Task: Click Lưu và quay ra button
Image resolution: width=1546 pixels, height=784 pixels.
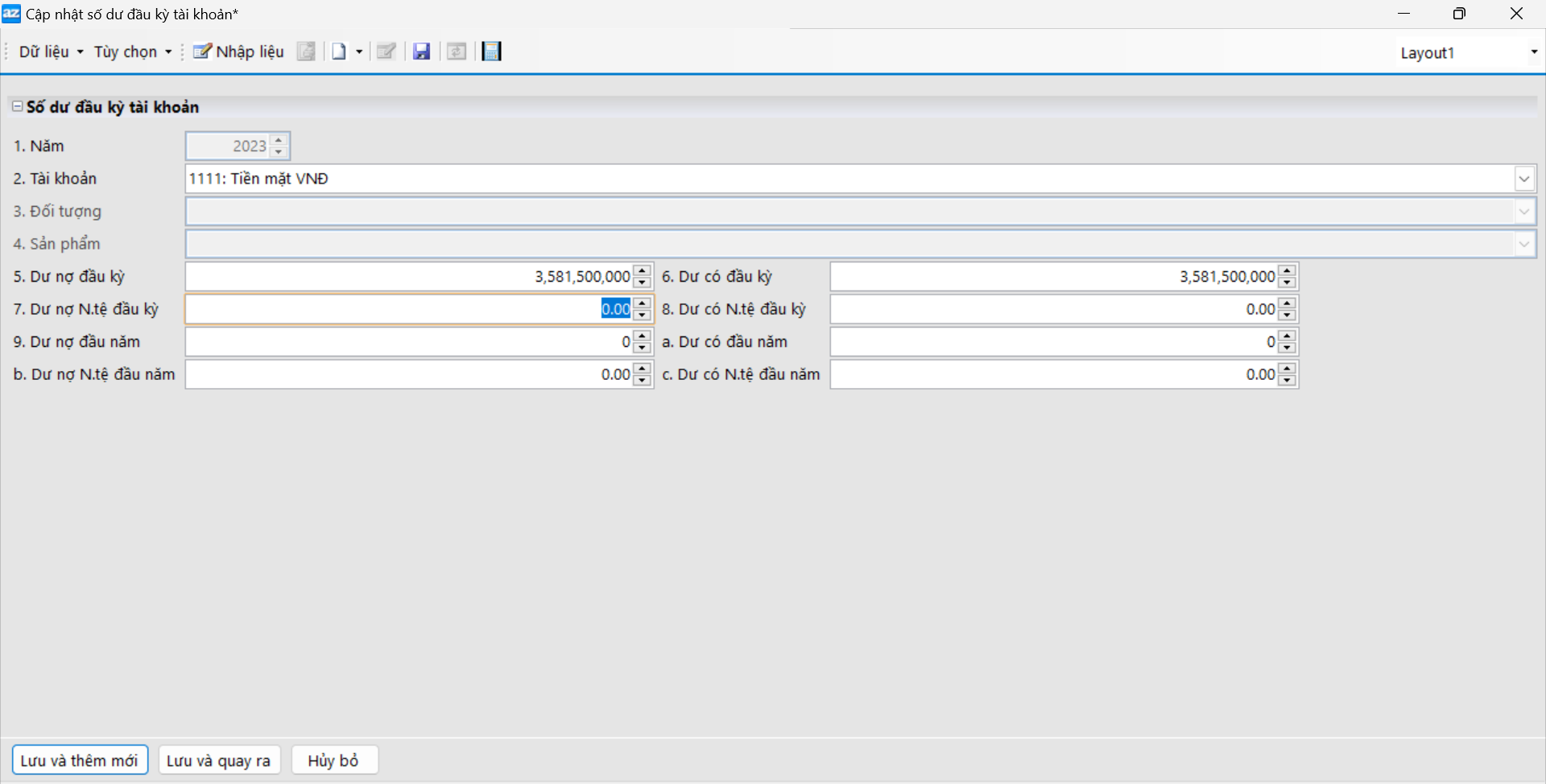Action: [218, 761]
